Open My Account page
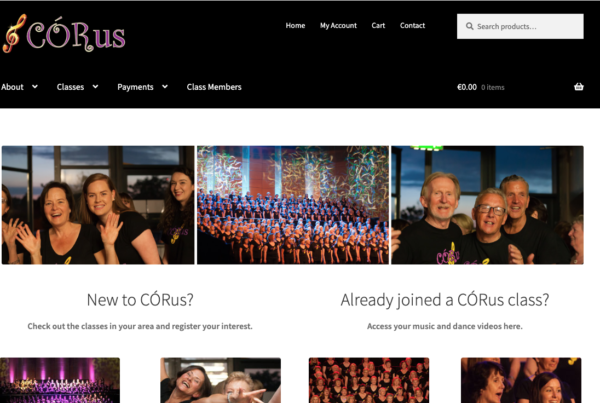600x403 pixels. point(338,26)
